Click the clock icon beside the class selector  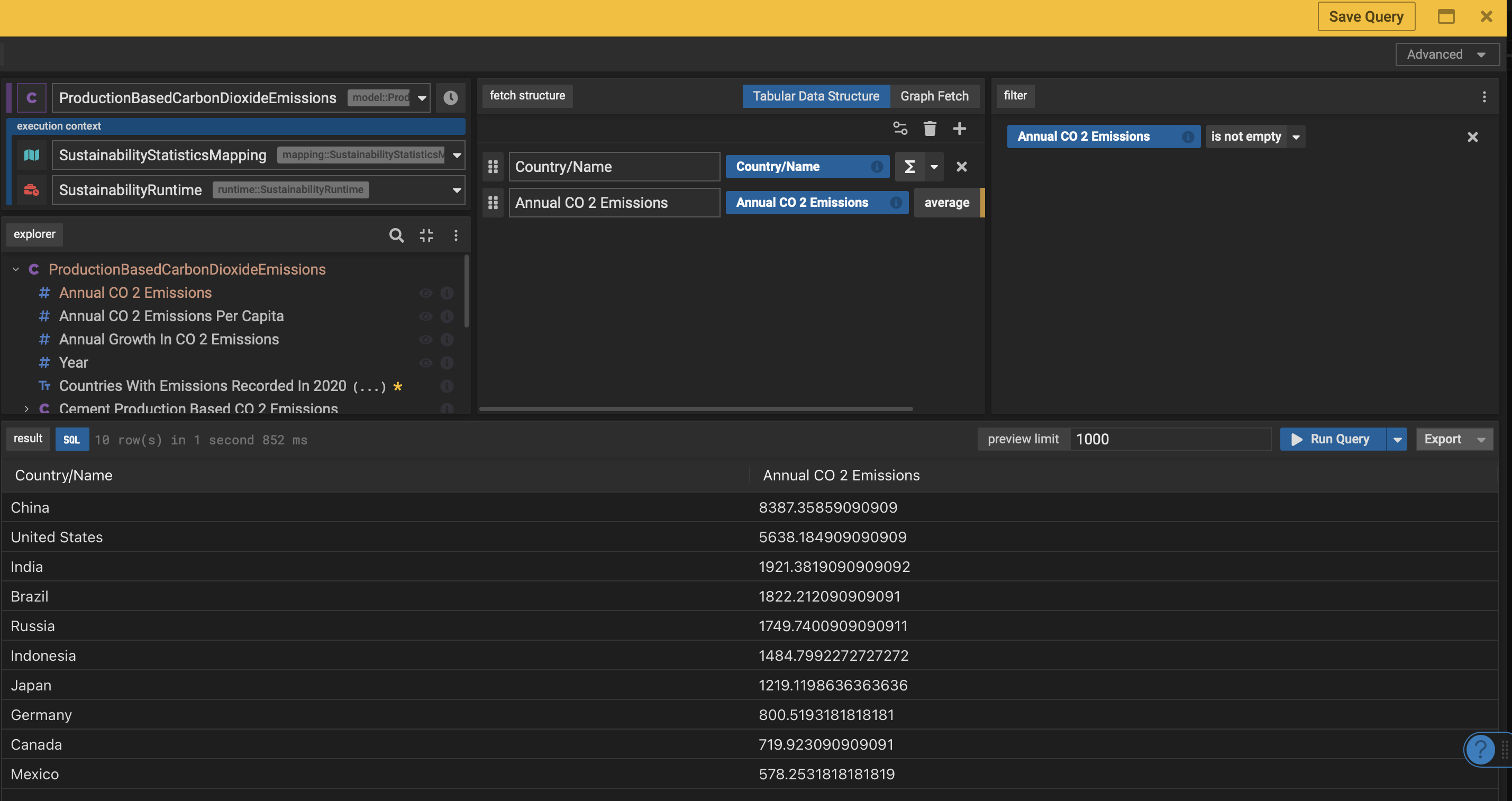pos(450,97)
